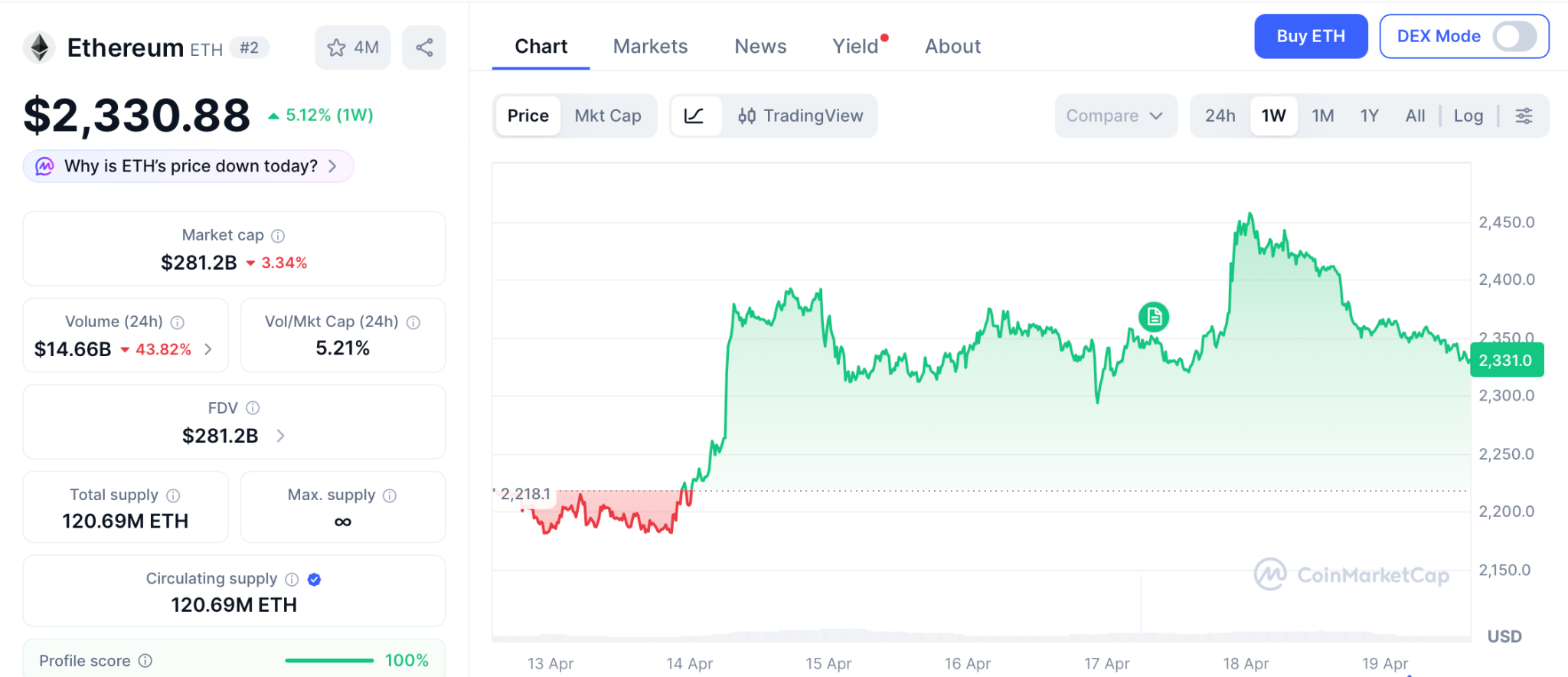1568x677 pixels.
Task: Switch chart to Mkt Cap view
Action: [x=608, y=116]
